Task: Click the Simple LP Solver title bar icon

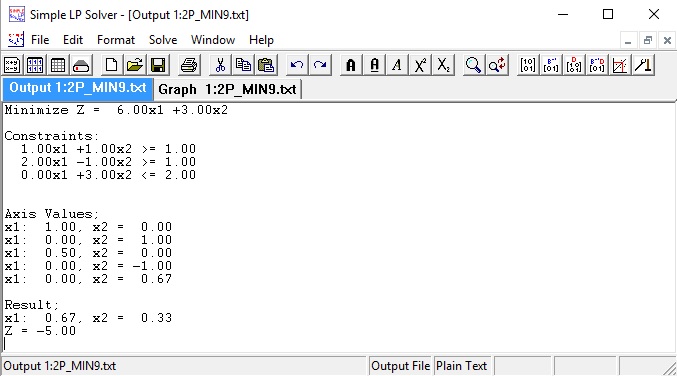Action: pyautogui.click(x=17, y=14)
